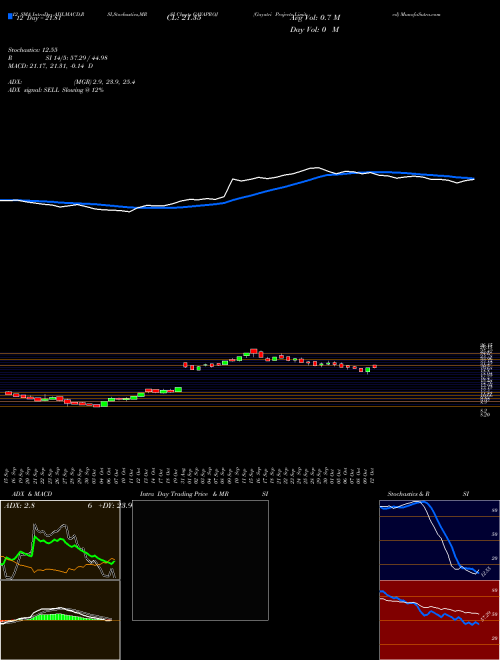This screenshot has width=500, height=660.
Task: Click the blue 12 Day SMA legend square
Action: tap(10, 17)
